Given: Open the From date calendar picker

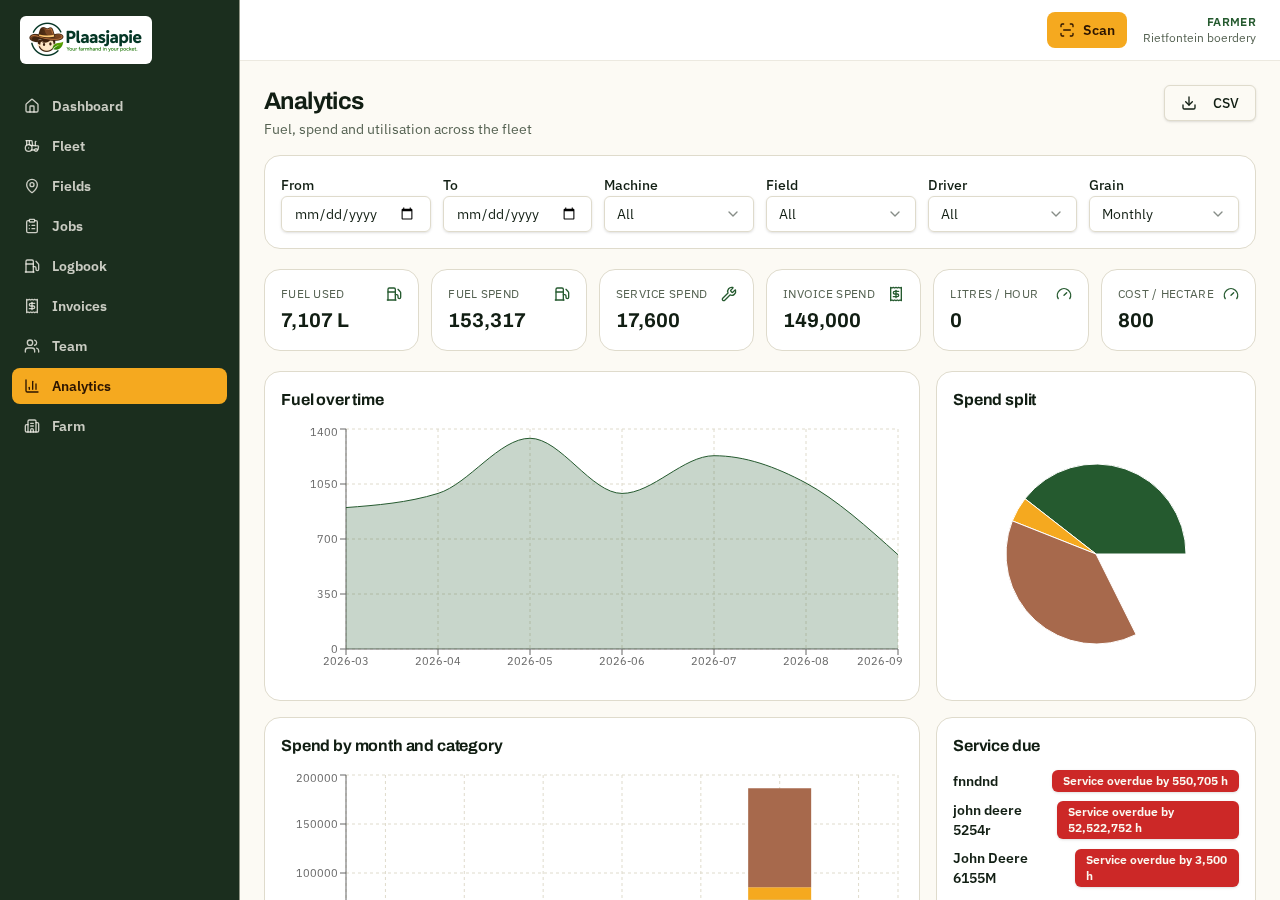Looking at the screenshot, I should click(407, 214).
